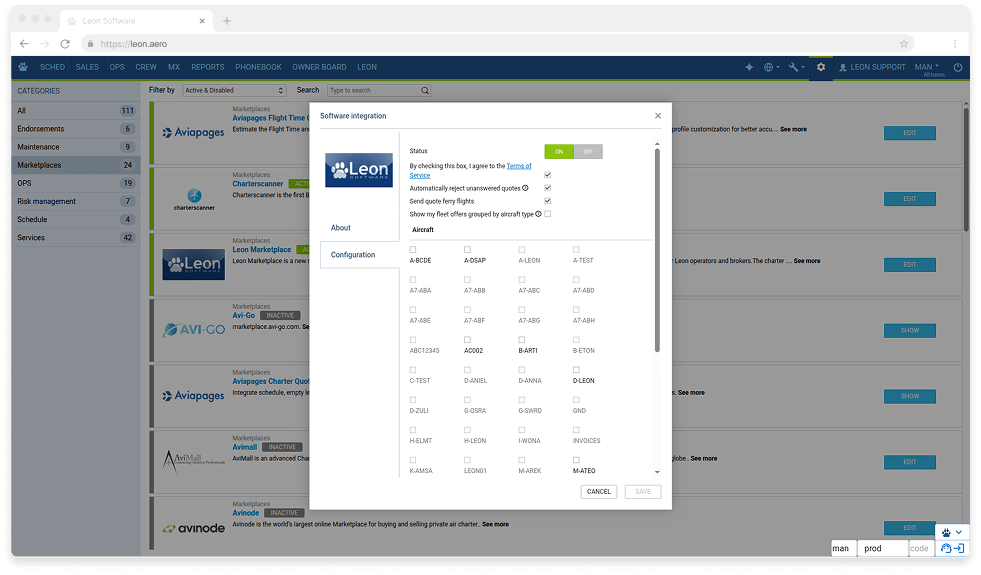Click the Leon paw home icon in navbar
981x575 pixels.
pyautogui.click(x=23, y=67)
